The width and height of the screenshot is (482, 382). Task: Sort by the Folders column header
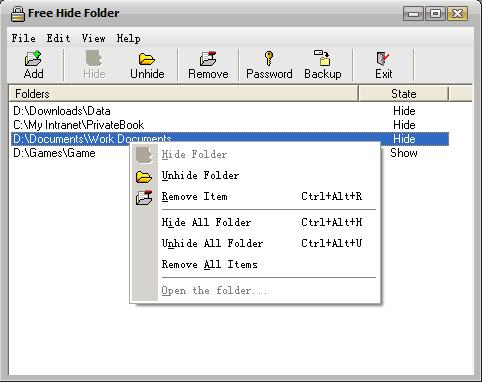pyautogui.click(x=183, y=94)
